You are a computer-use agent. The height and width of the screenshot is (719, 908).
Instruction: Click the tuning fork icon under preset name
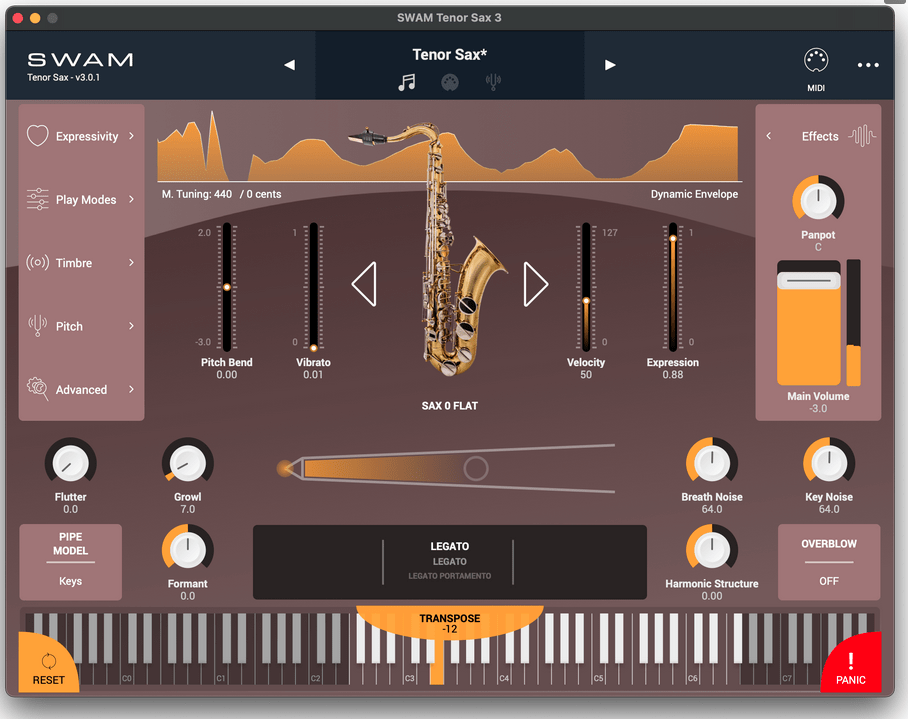click(x=492, y=83)
